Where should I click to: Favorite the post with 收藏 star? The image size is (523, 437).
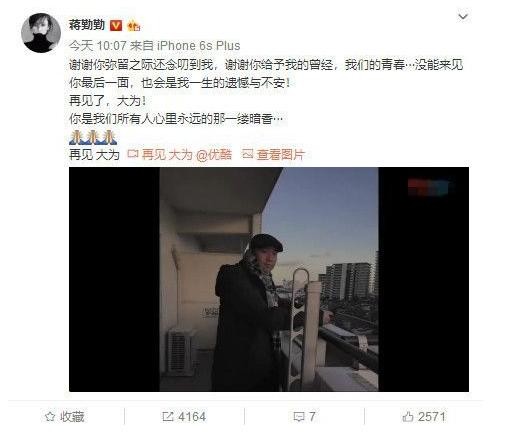pos(65,417)
